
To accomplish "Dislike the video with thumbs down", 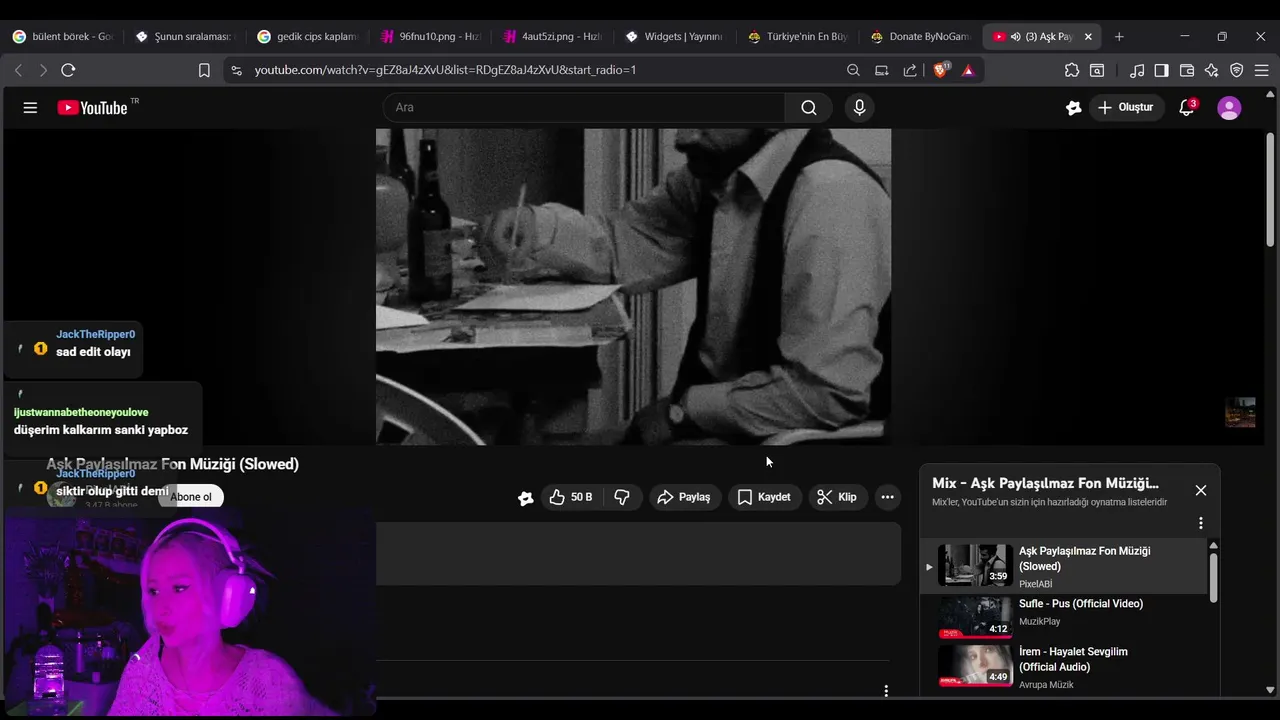I will pyautogui.click(x=622, y=497).
